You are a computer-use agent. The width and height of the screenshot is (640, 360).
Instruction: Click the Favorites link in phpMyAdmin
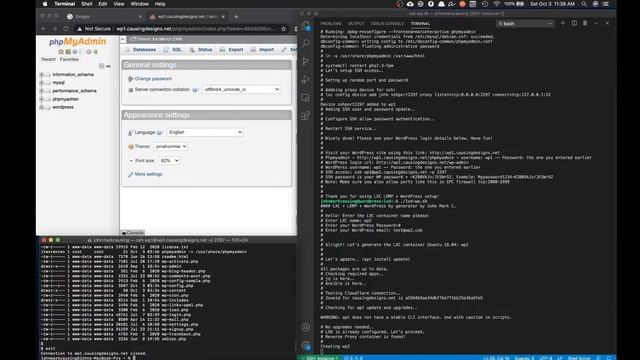(69, 60)
